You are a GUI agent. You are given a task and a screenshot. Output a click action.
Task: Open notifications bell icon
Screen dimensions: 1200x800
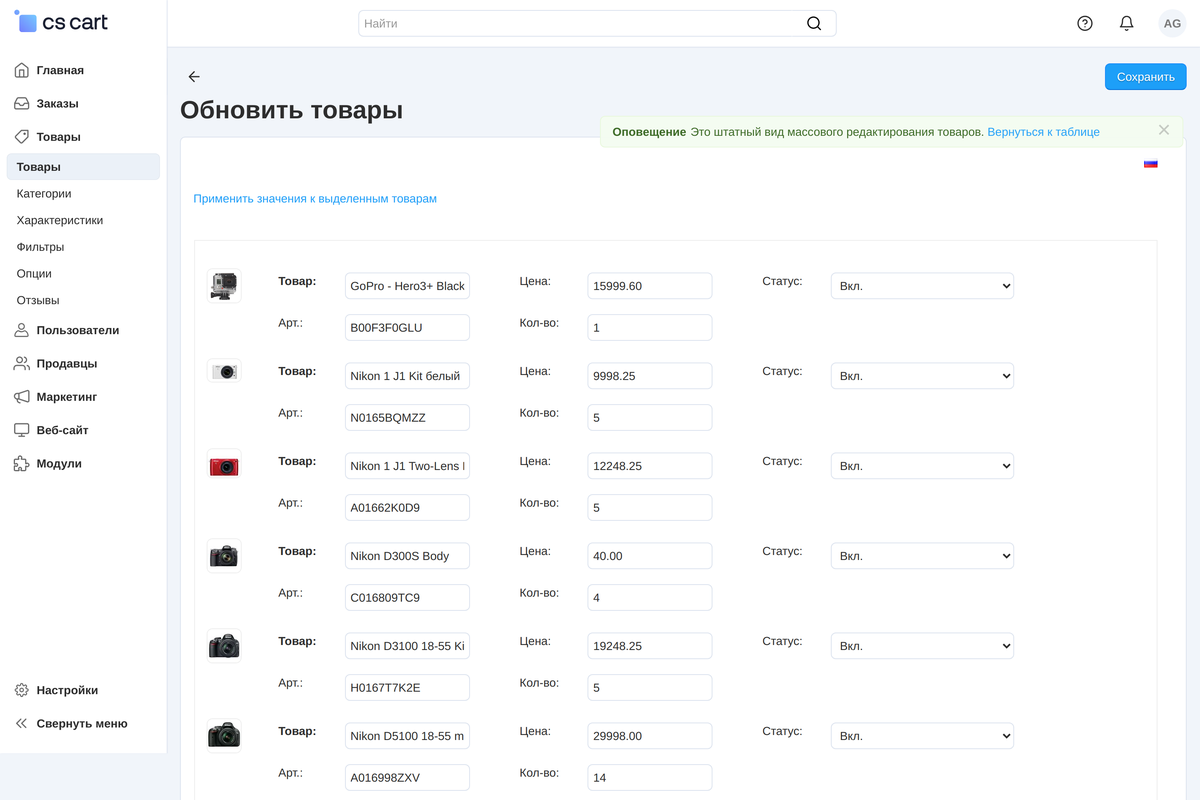tap(1127, 23)
